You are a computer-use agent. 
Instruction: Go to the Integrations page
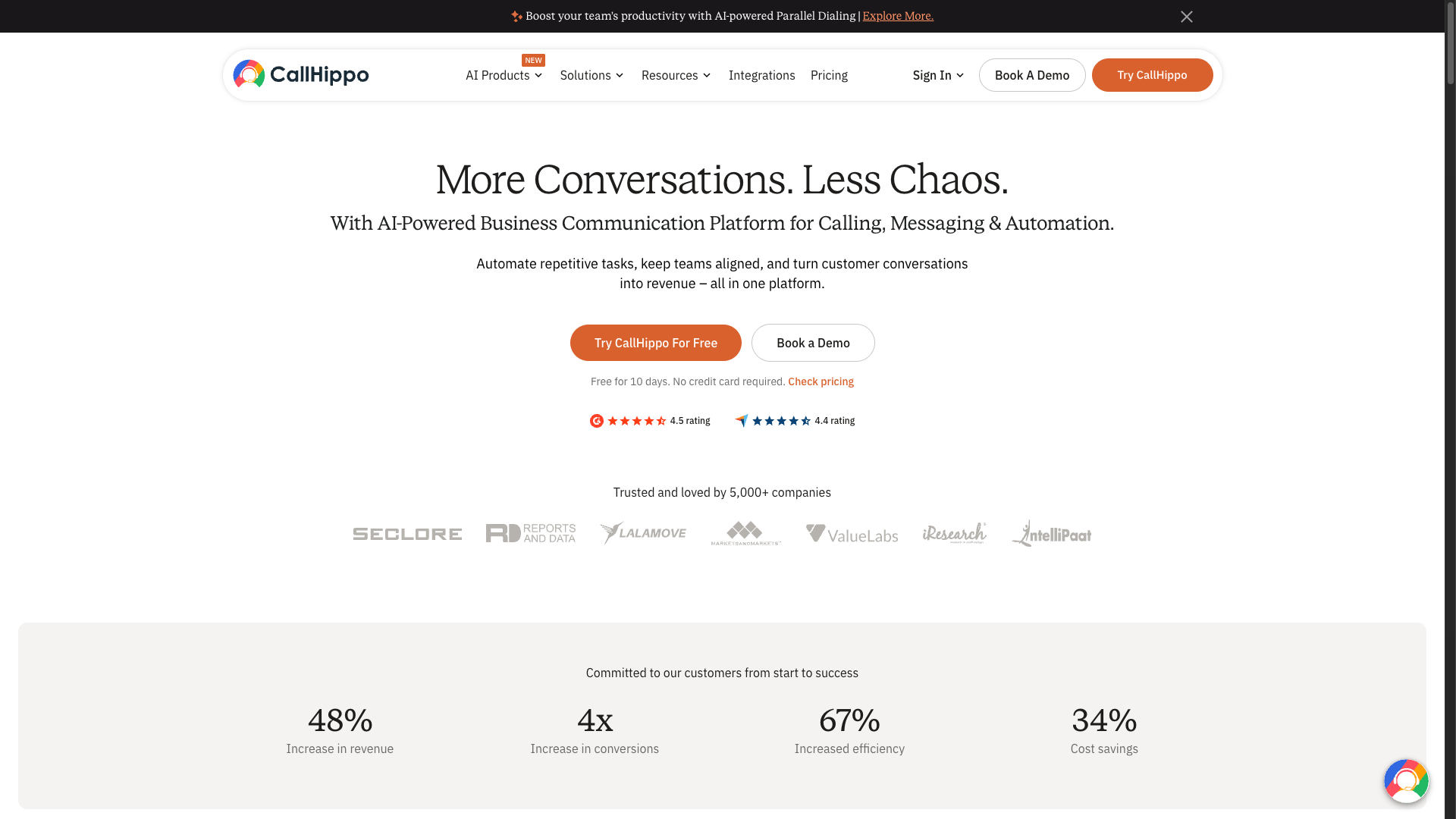pyautogui.click(x=762, y=75)
